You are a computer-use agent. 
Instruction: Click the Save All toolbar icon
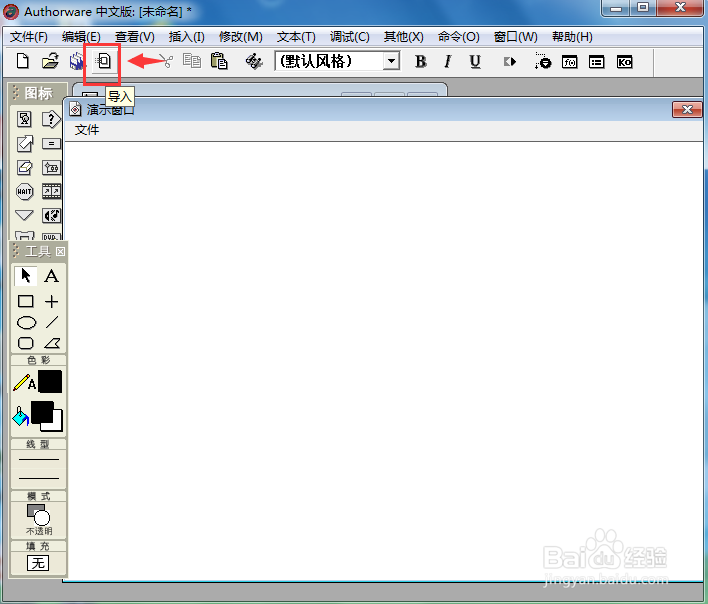77,61
